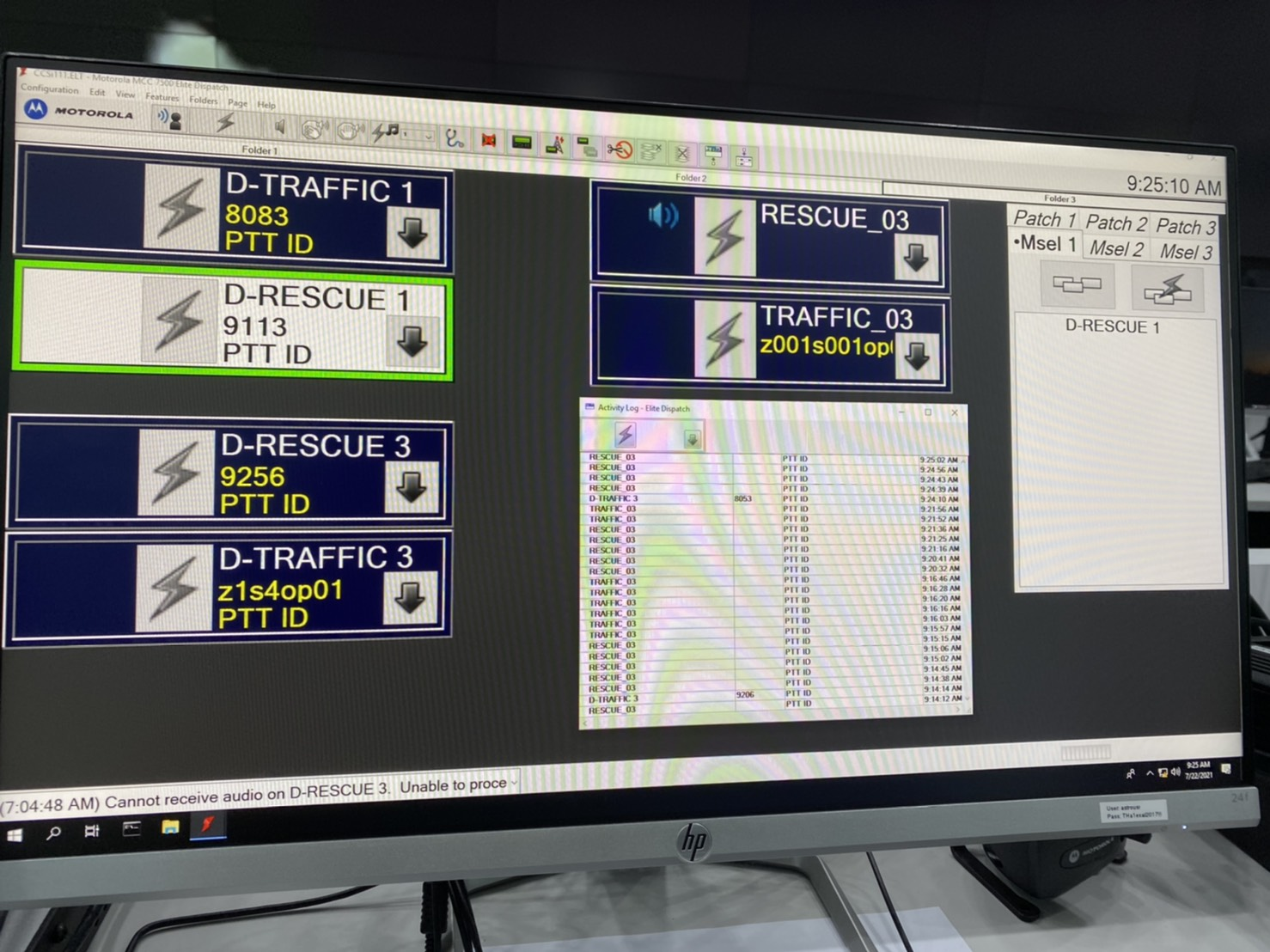The height and width of the screenshot is (952, 1270).
Task: Click the General Transmit lightning toolbar icon
Action: (225, 123)
